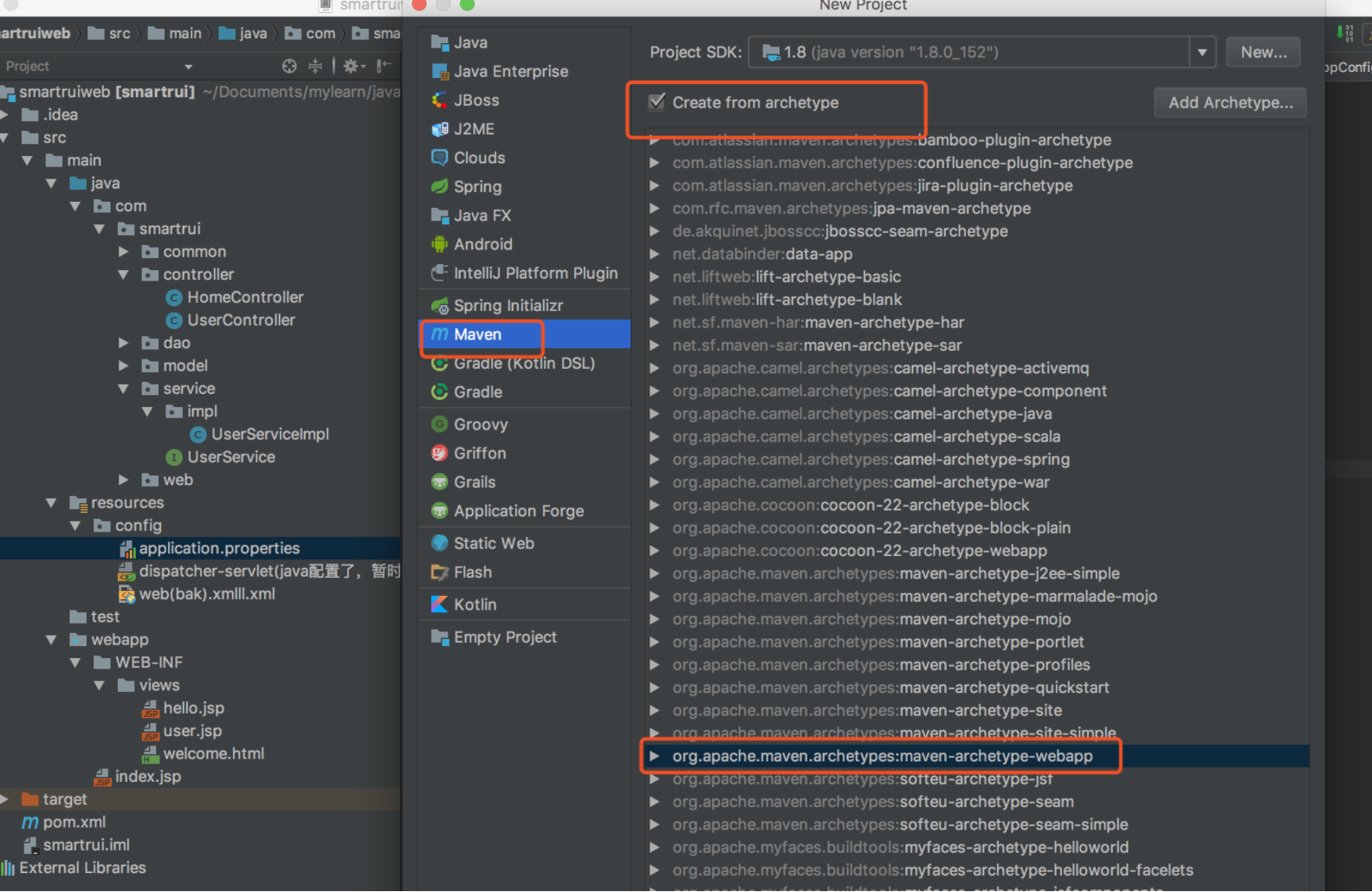Select IntelliJ Platform Plugin icon
1372x892 pixels.
coord(439,273)
